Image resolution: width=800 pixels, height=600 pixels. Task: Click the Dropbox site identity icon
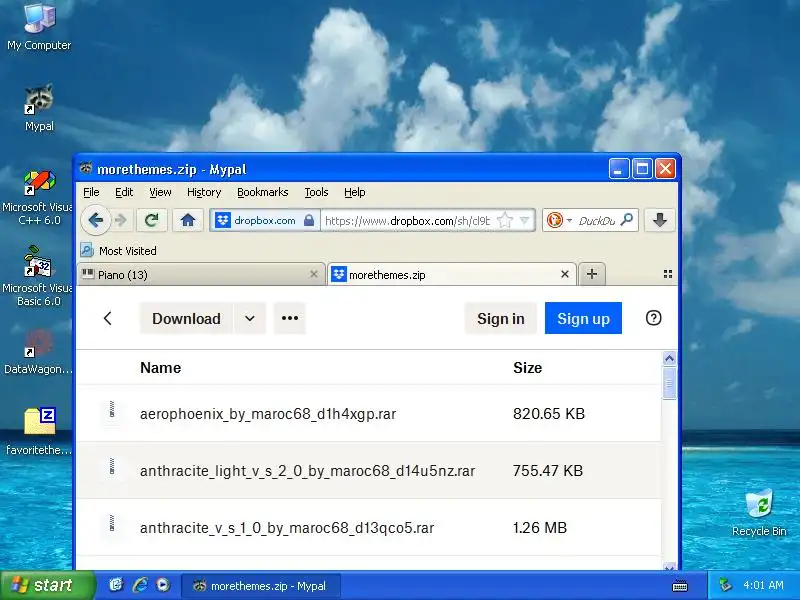pyautogui.click(x=222, y=220)
